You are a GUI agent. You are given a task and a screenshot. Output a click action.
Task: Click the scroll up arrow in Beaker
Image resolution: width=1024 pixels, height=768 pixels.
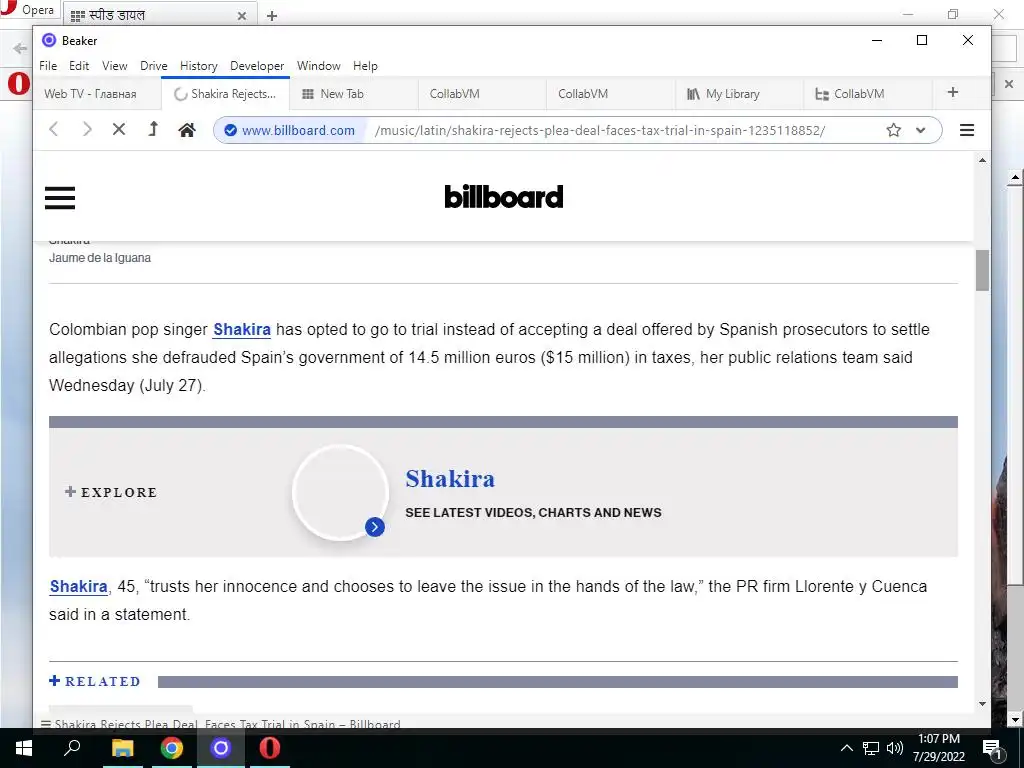(982, 160)
